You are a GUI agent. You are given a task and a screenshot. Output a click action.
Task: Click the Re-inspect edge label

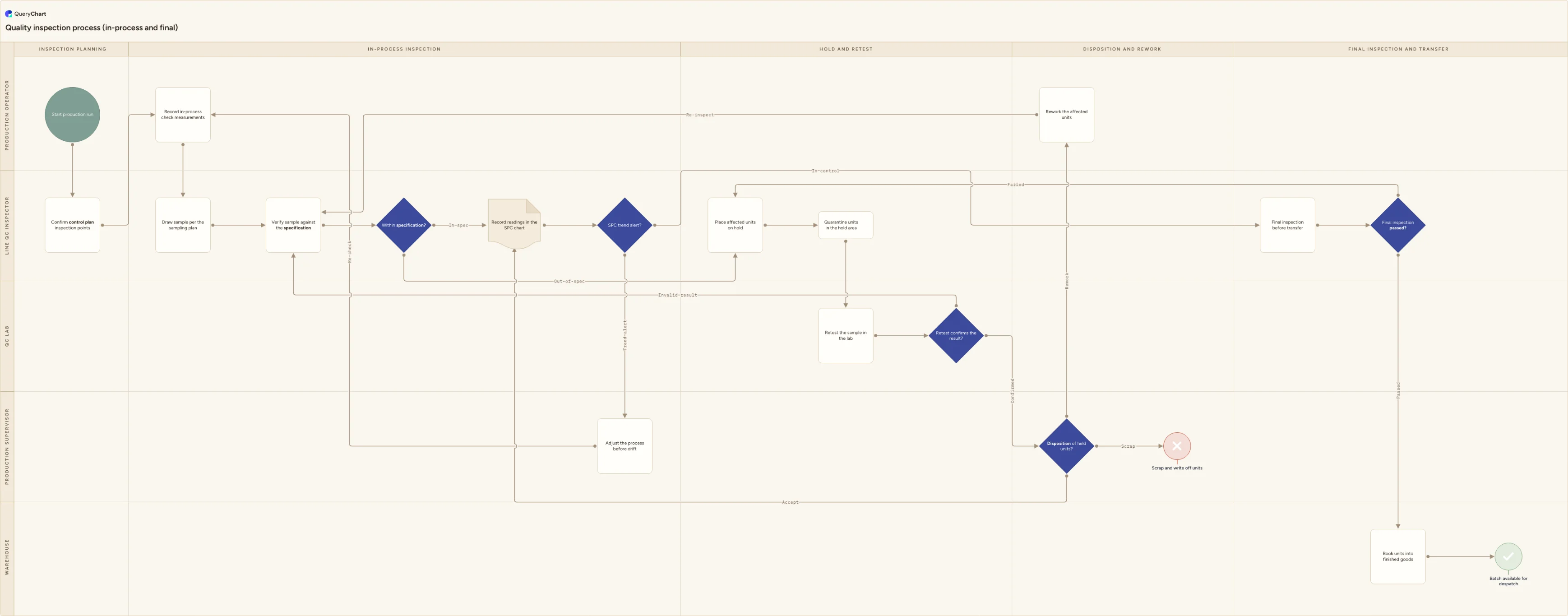[x=699, y=115]
